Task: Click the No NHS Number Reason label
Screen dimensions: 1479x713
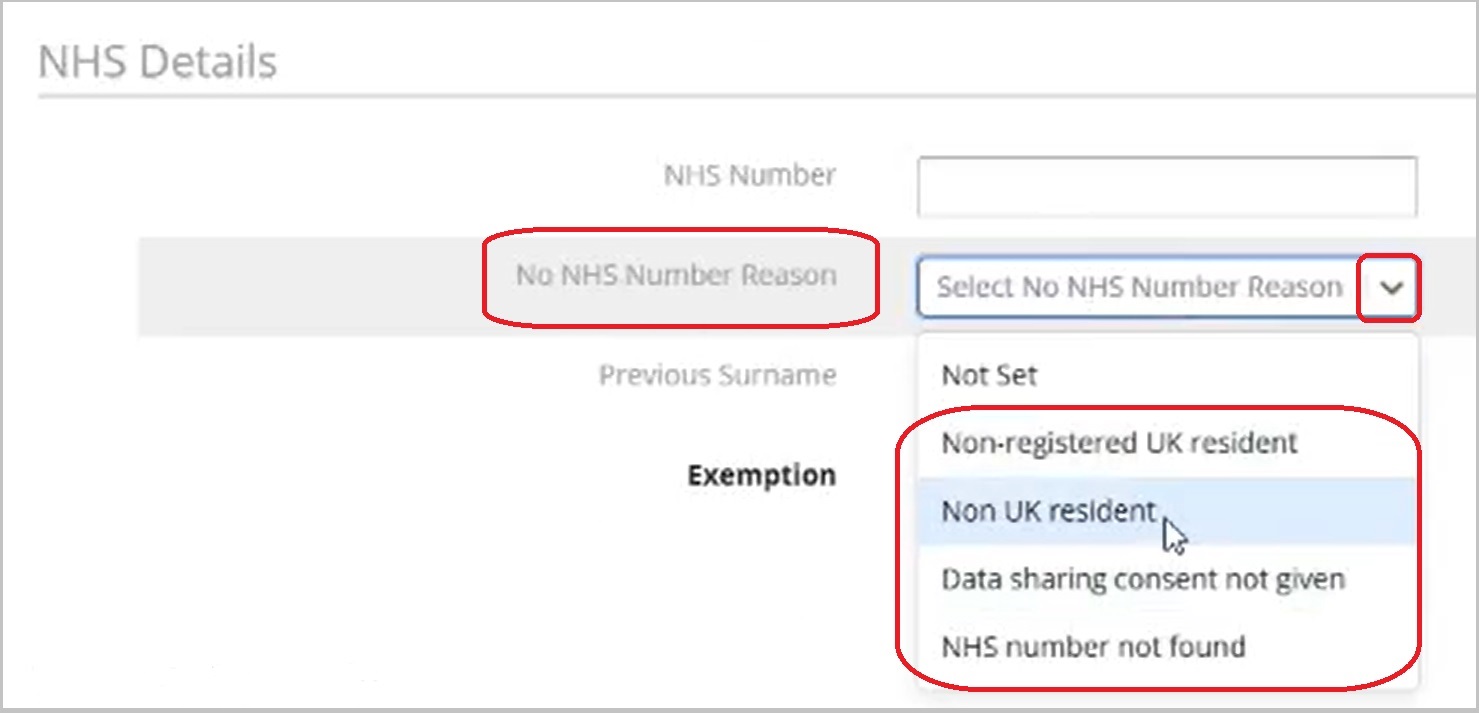Action: pyautogui.click(x=676, y=276)
